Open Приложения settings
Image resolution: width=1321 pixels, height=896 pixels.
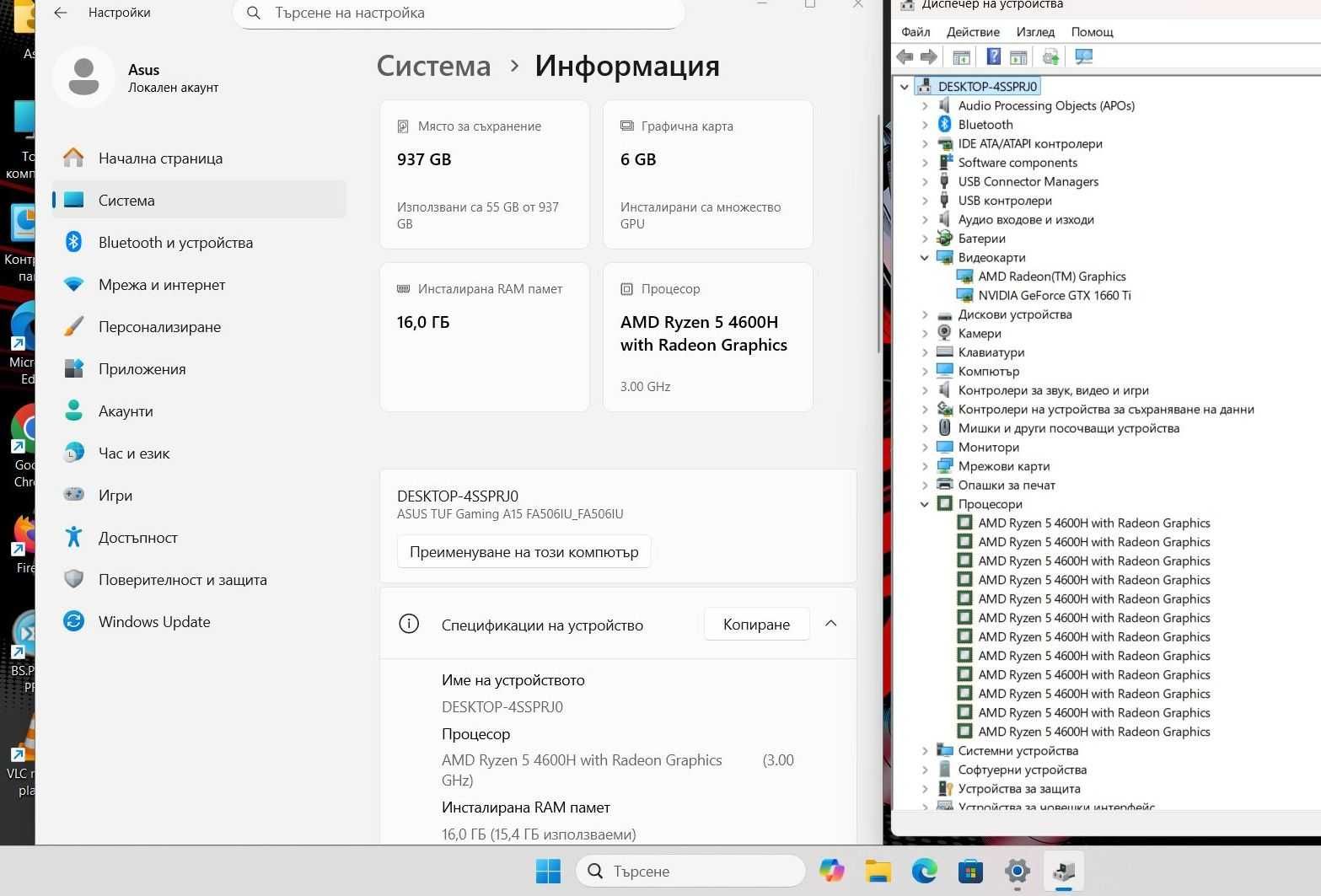click(199, 368)
